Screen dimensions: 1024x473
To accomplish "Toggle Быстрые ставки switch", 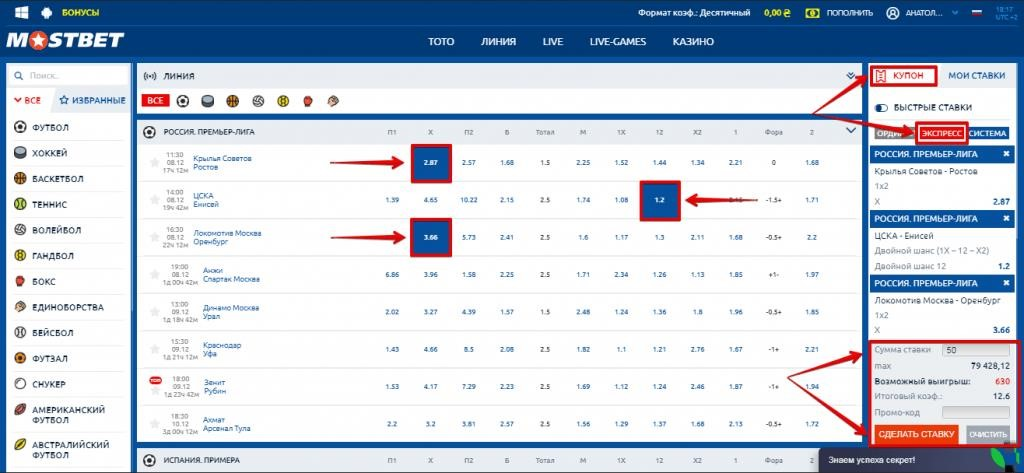I will [881, 108].
